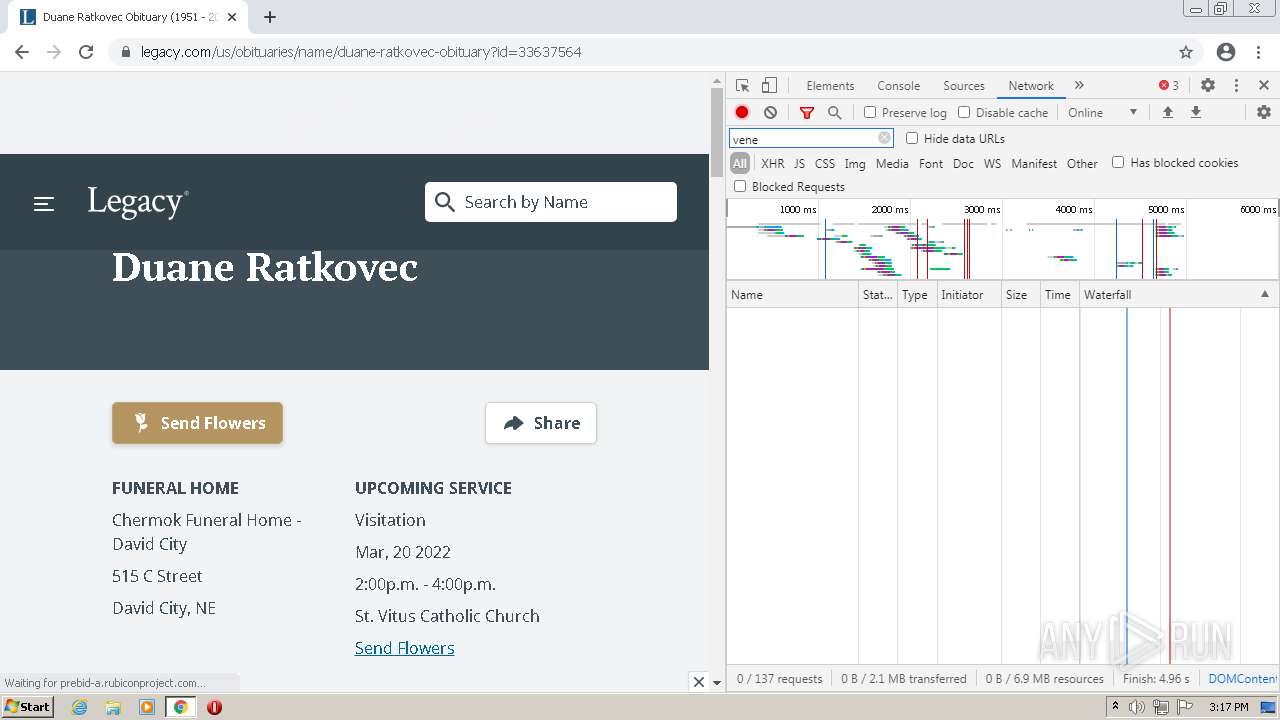The width and height of the screenshot is (1280, 720).
Task: Filter requests by CSS
Action: coord(824,163)
